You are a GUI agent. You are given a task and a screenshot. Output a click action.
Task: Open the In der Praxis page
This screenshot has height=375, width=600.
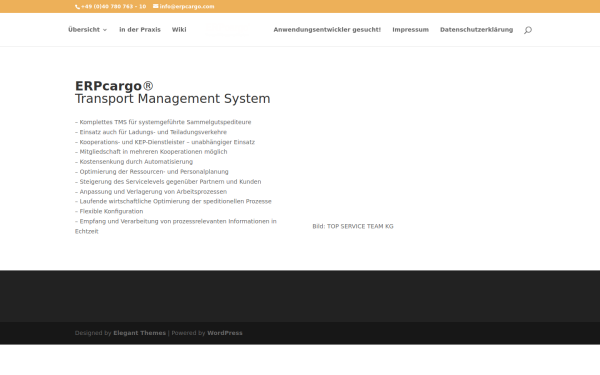pos(140,29)
